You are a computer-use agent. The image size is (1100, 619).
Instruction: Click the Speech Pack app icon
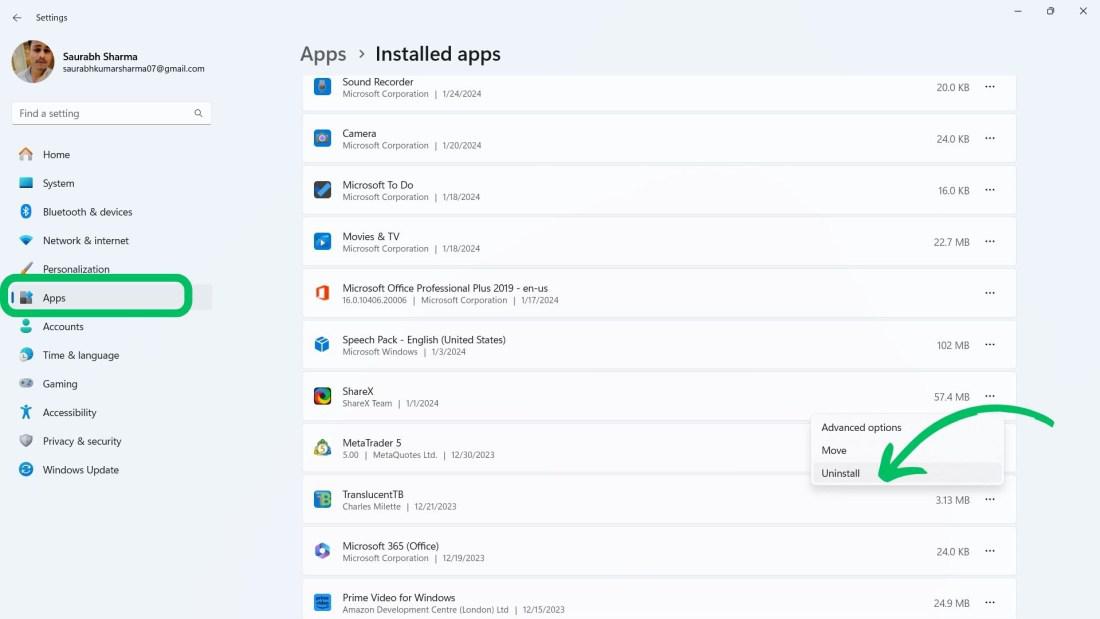tap(322, 345)
